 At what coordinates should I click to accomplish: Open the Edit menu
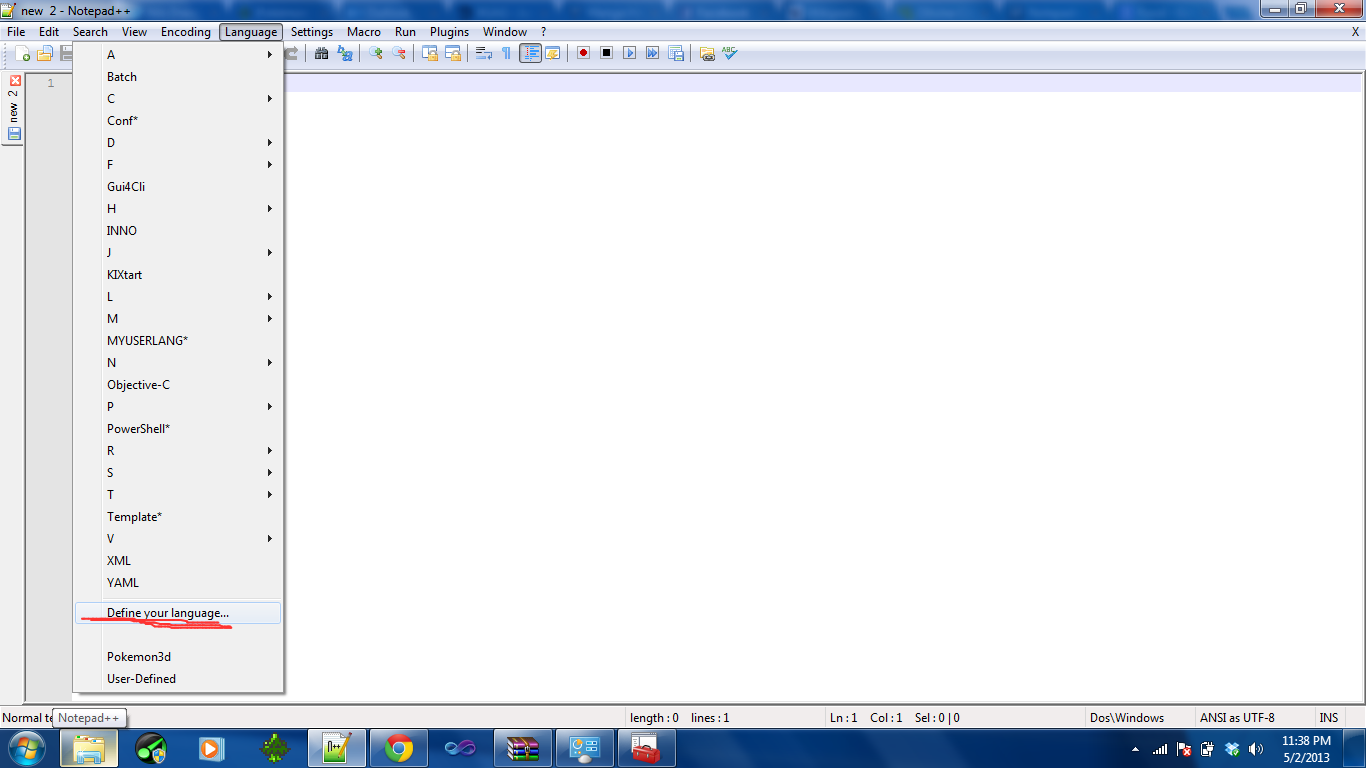[49, 32]
